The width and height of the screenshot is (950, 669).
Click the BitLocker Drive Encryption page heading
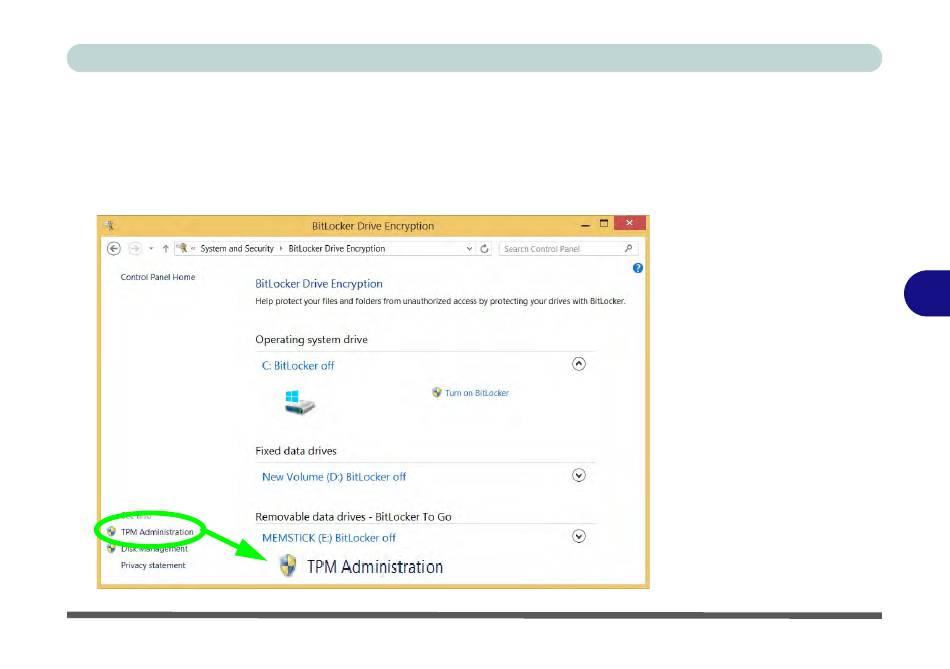(x=319, y=284)
